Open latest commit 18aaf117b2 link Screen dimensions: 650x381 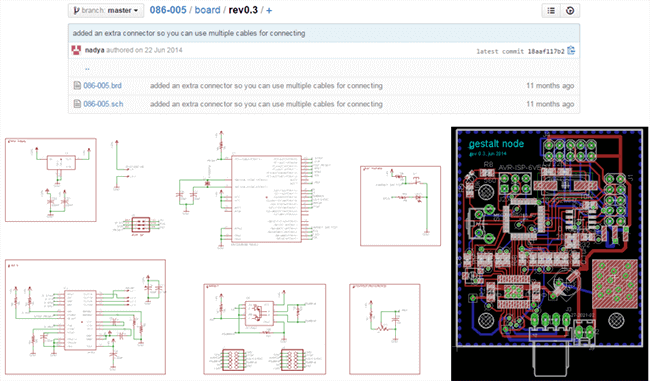click(x=546, y=51)
